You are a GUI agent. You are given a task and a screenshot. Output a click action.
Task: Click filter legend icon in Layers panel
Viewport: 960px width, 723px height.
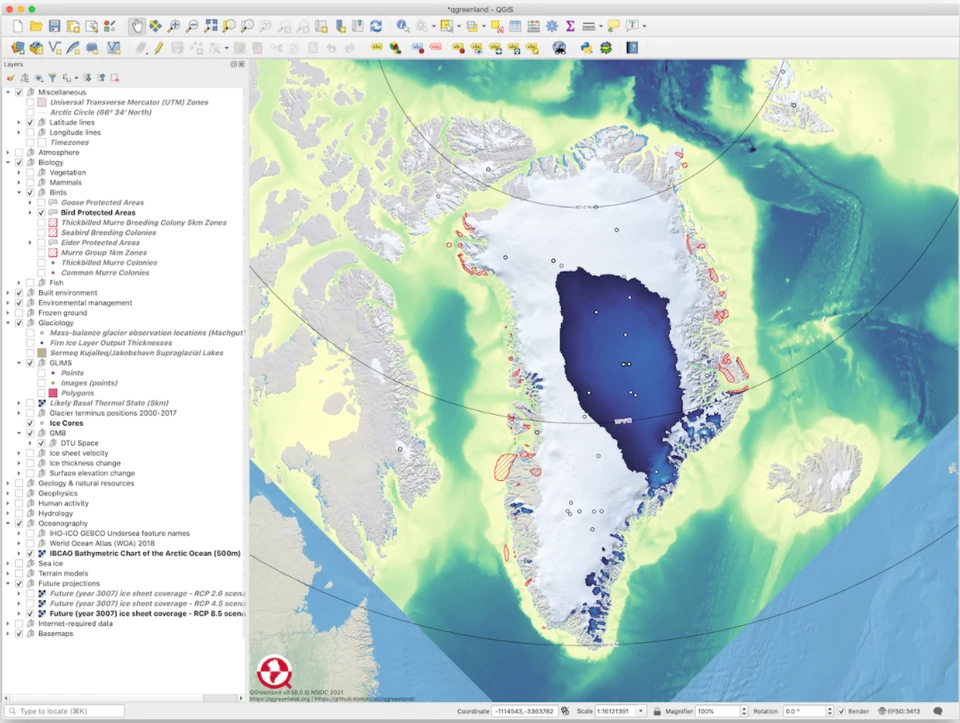[x=53, y=78]
